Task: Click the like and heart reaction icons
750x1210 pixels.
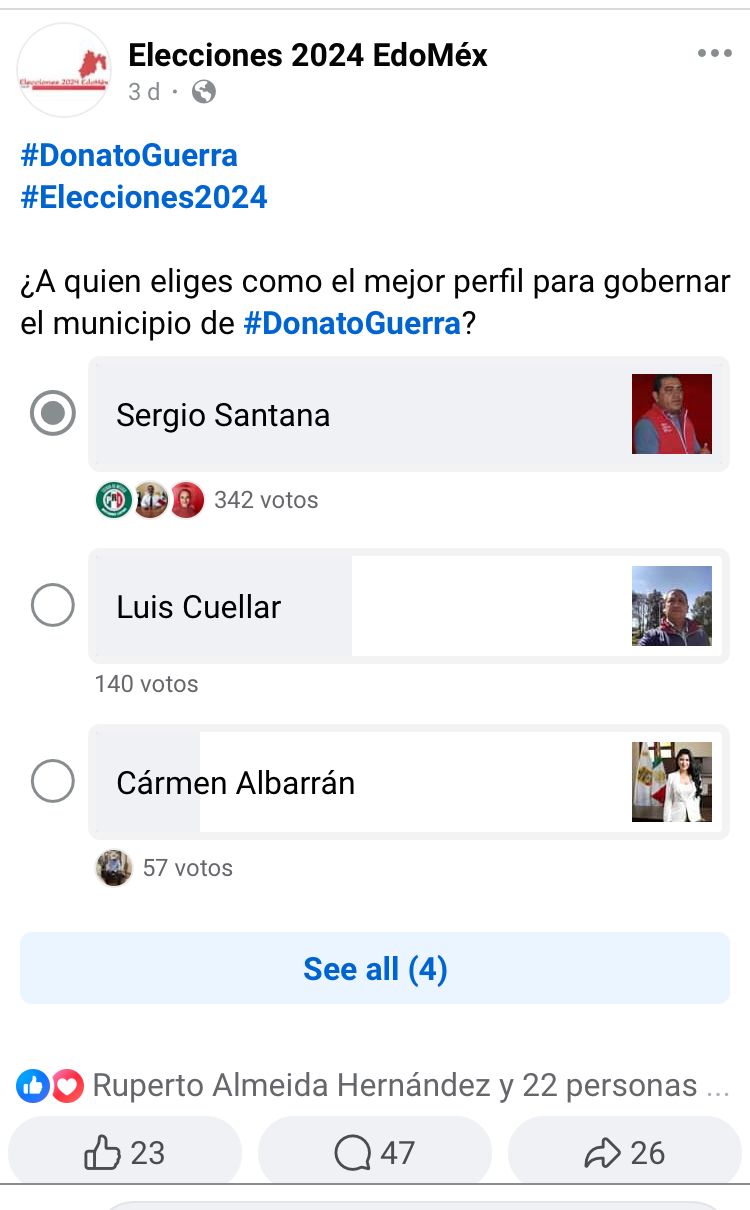Action: tap(50, 1085)
